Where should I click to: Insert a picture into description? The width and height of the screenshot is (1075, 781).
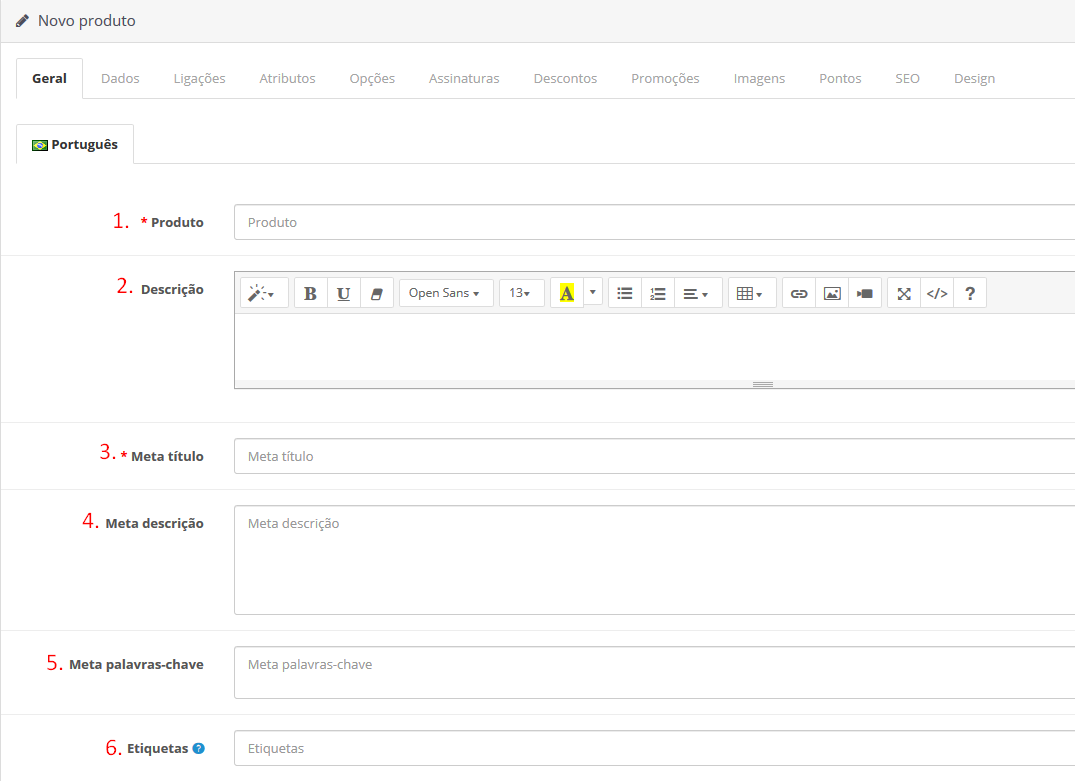(x=832, y=293)
